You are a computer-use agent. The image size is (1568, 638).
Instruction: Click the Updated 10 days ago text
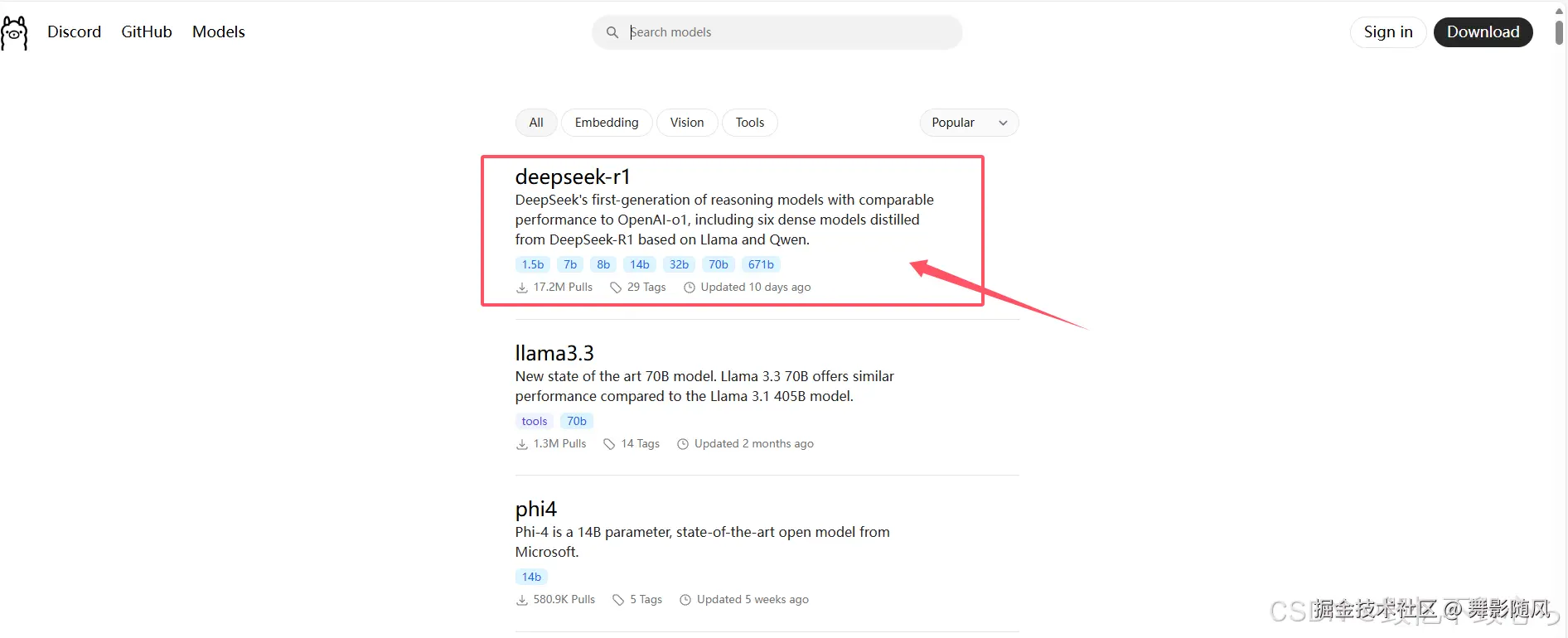point(756,288)
